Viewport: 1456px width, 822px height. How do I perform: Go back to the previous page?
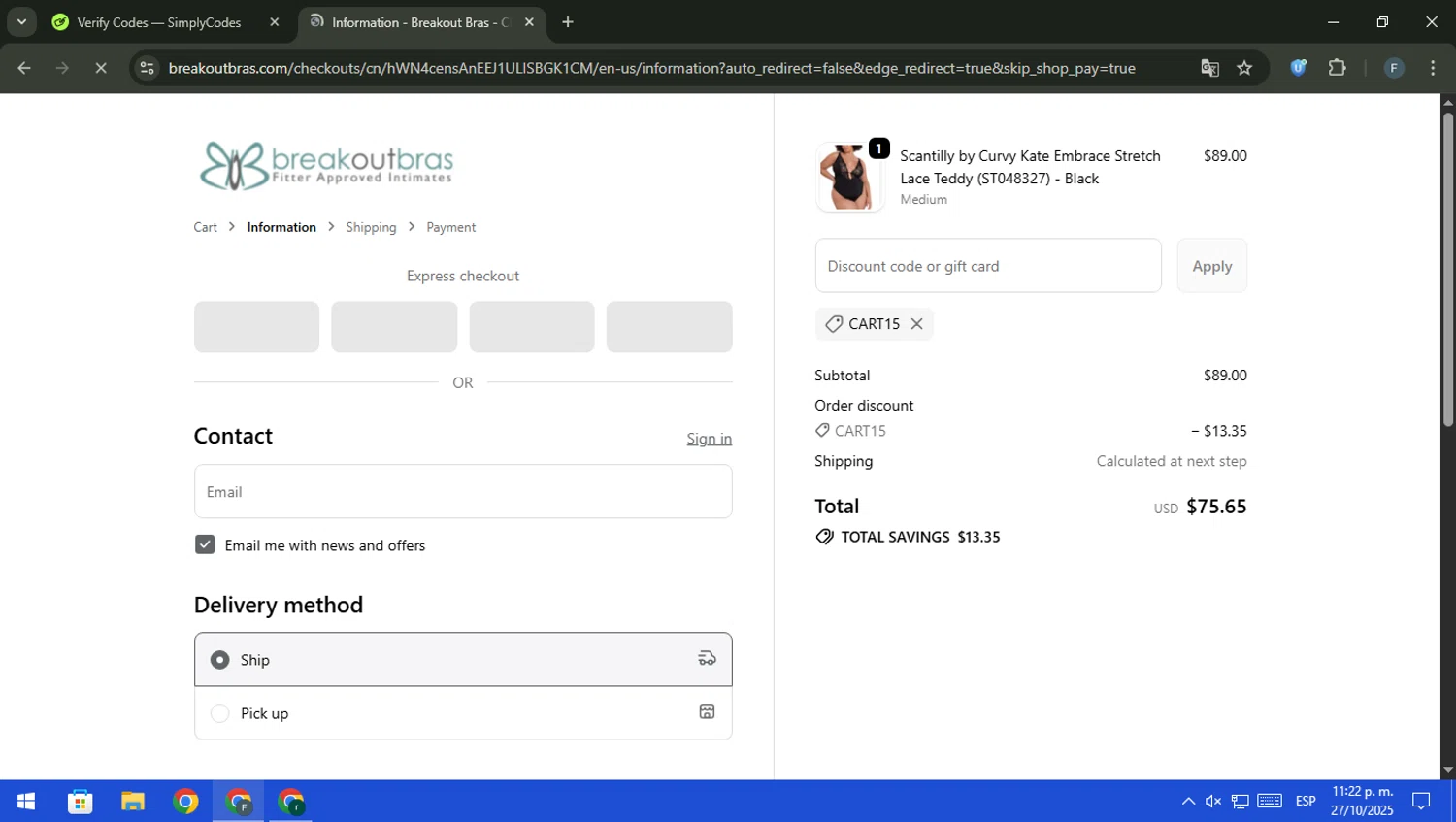(24, 68)
